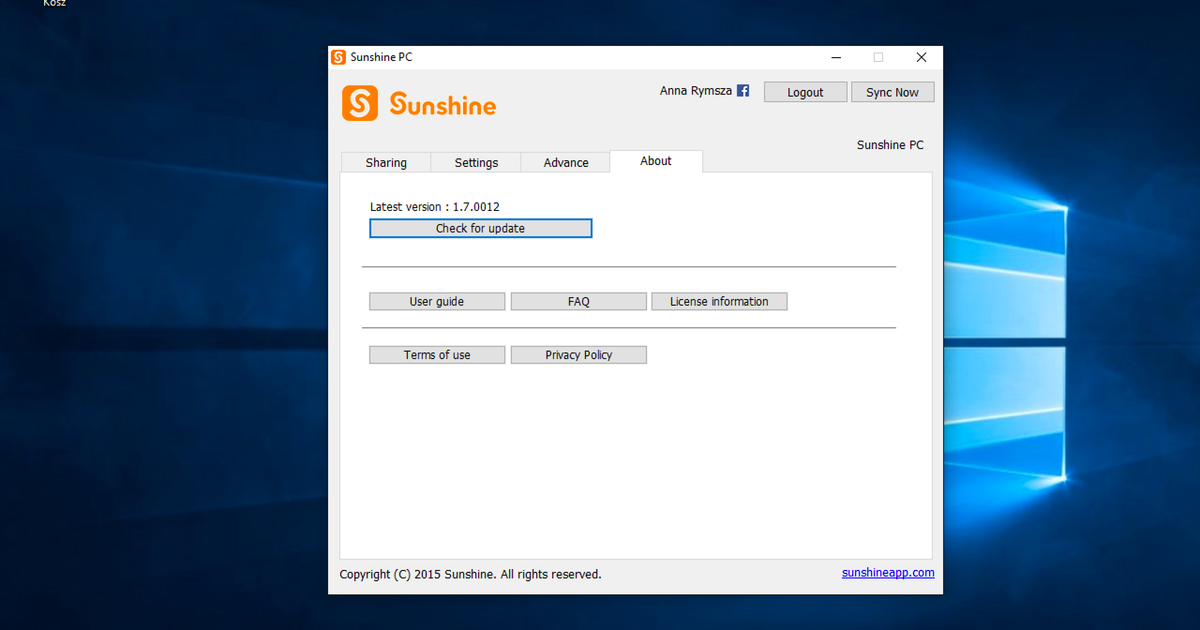Screen dimensions: 1200x630
Task: Click the Facebook icon beside Anna Rymsza
Action: click(743, 91)
